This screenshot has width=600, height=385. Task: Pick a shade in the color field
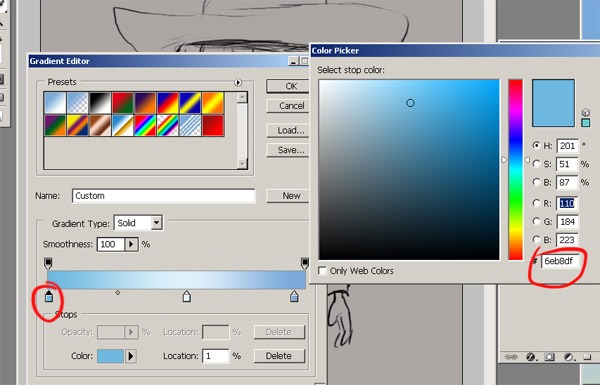[x=409, y=170]
